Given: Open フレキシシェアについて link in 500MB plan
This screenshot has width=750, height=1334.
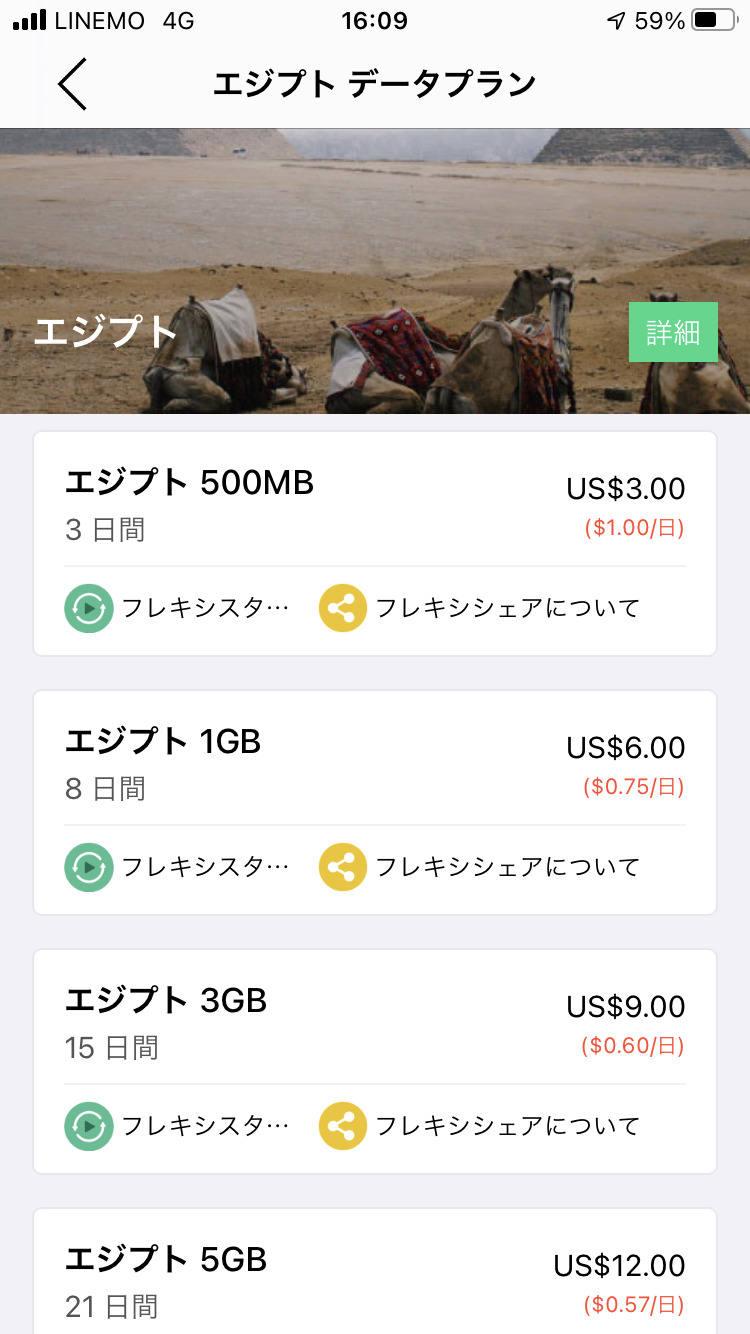Looking at the screenshot, I should (507, 608).
